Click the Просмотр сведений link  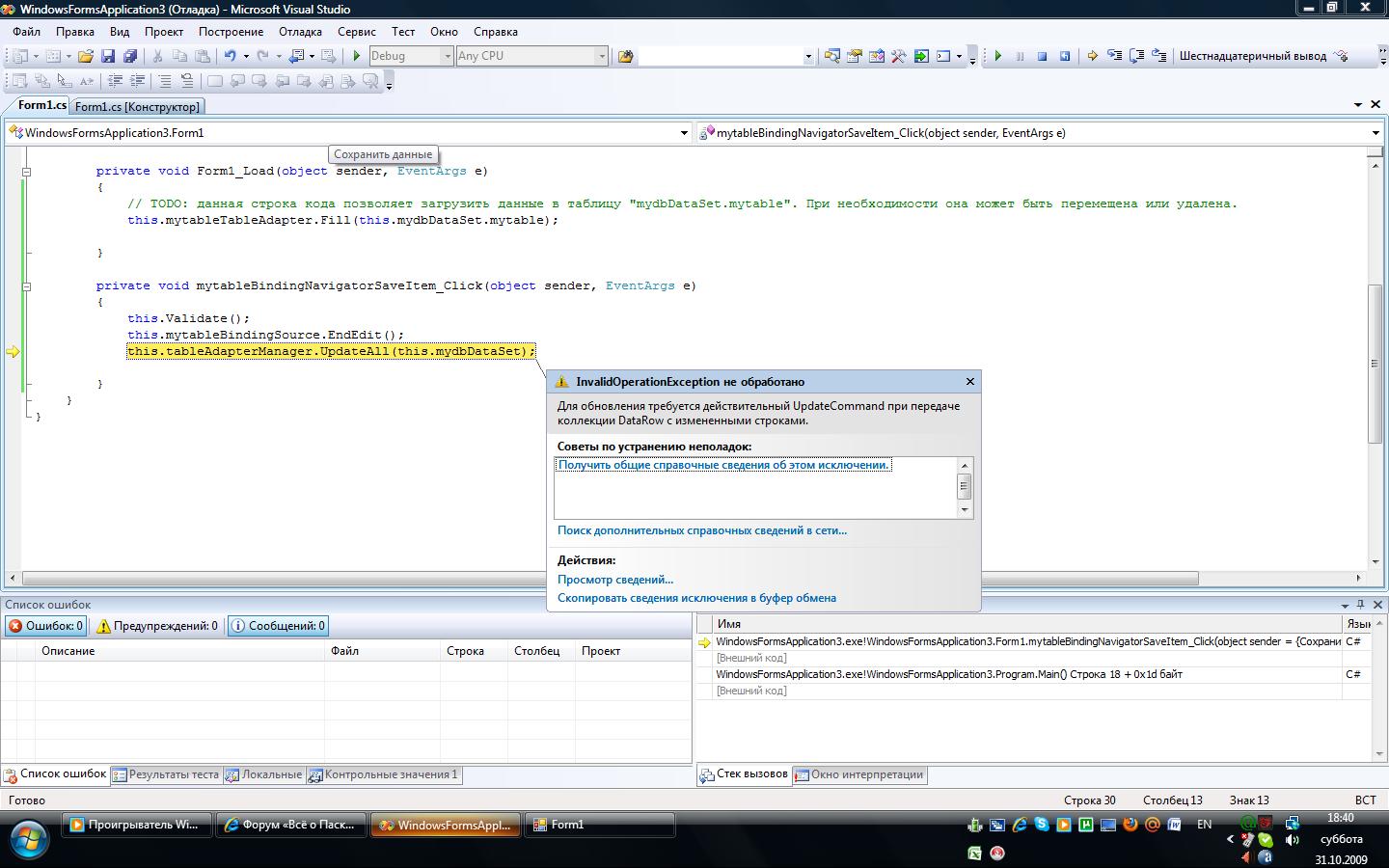[x=615, y=580]
